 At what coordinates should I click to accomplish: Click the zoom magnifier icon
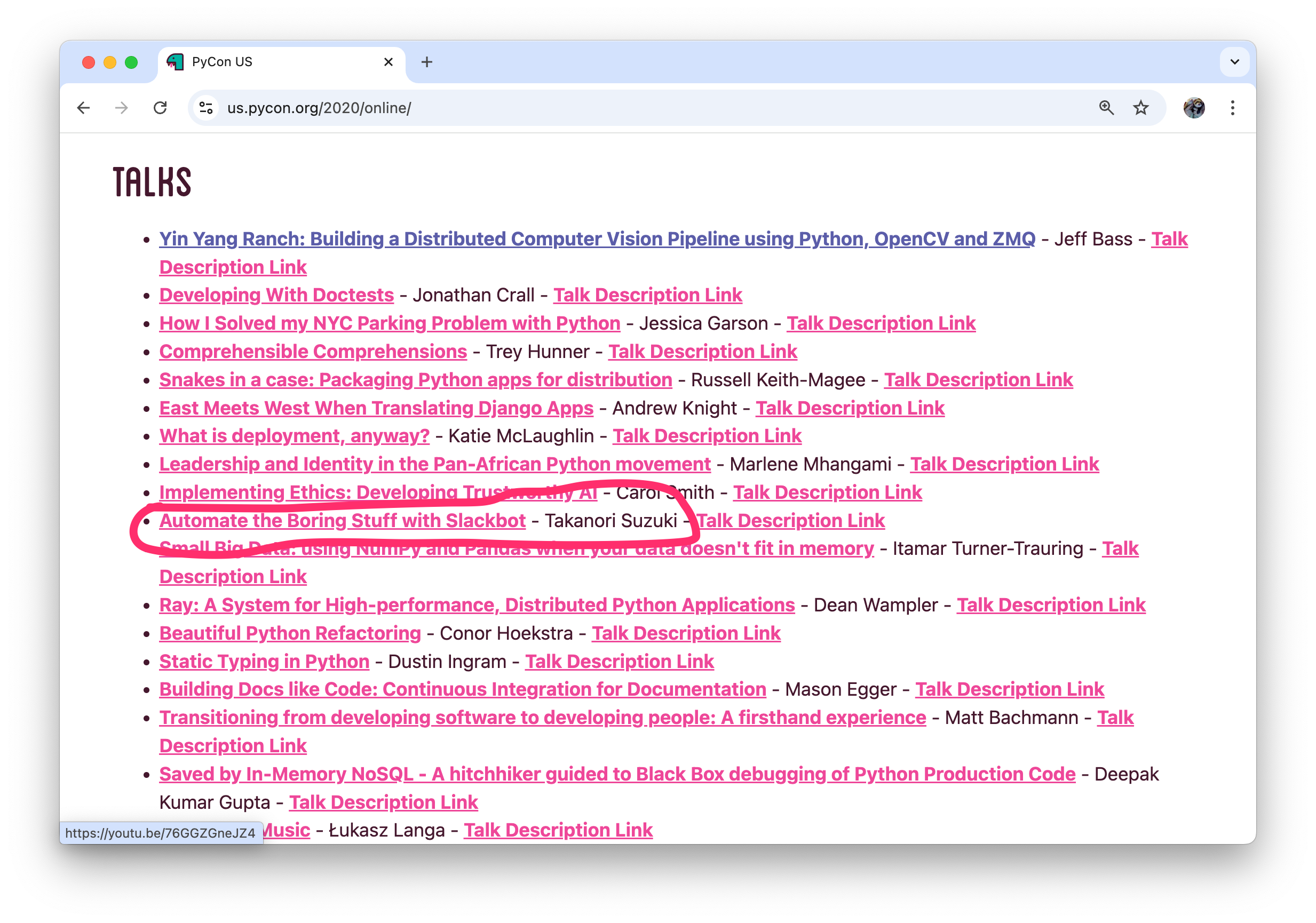coord(1106,108)
